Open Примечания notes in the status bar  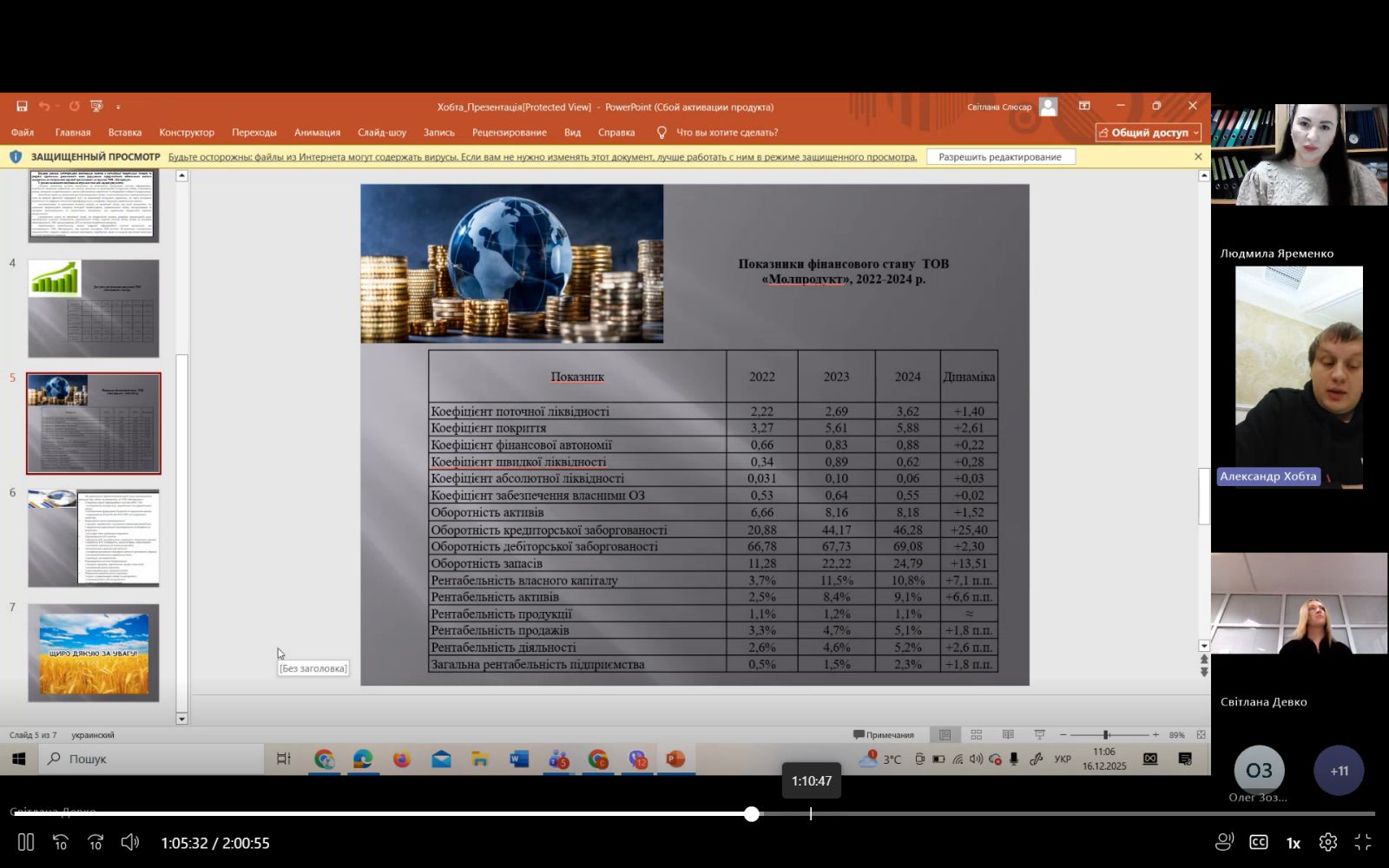(884, 735)
